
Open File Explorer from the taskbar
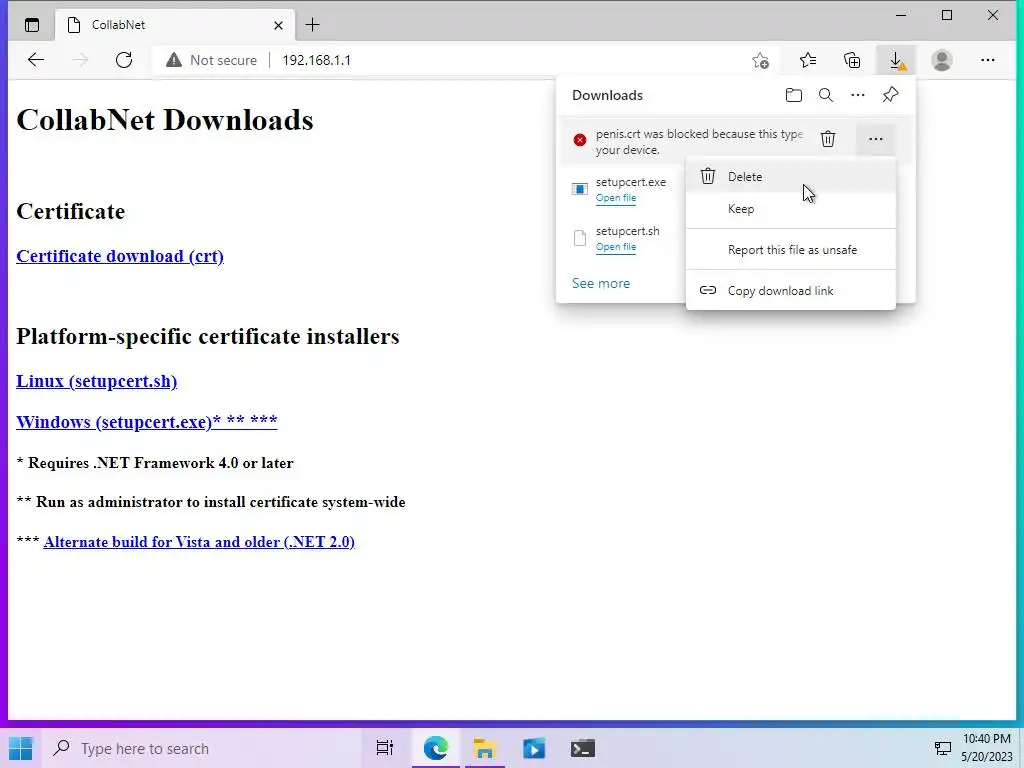tap(485, 748)
